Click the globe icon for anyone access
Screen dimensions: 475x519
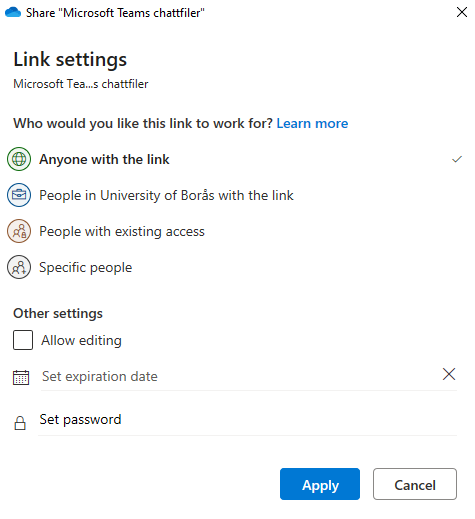(x=19, y=159)
